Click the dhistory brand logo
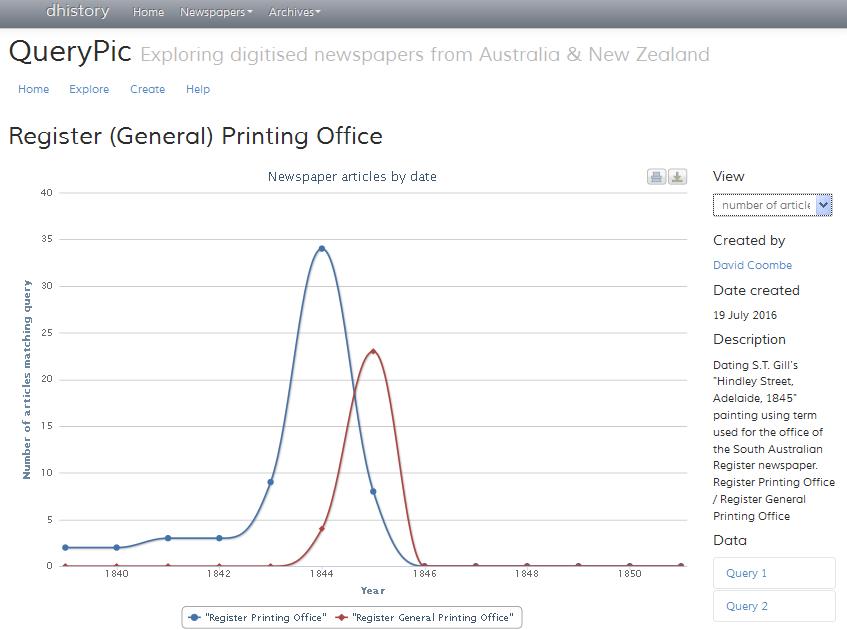The image size is (847, 630). [77, 12]
